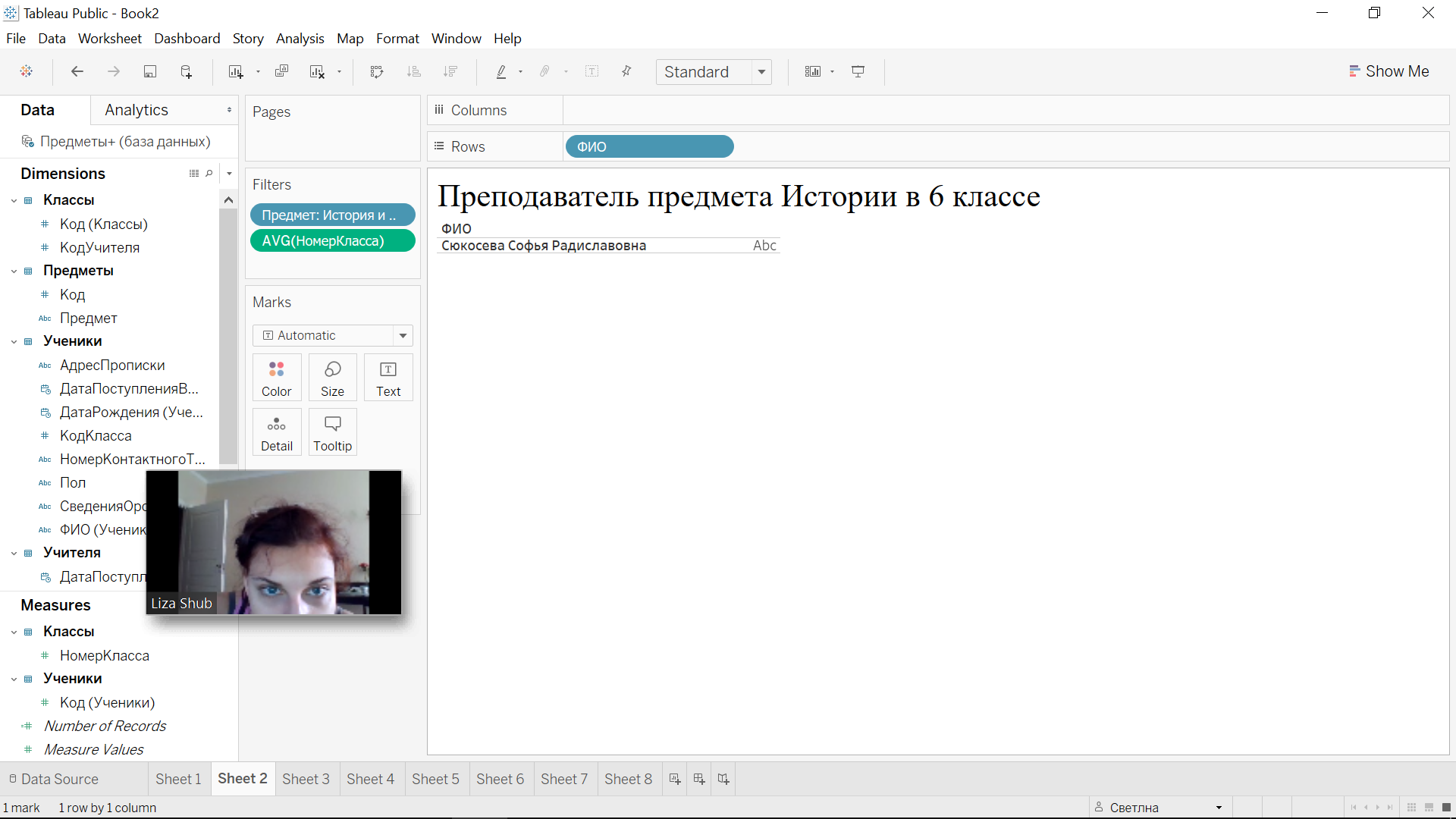Click the Color marks card button
The image size is (1456, 819).
point(277,378)
